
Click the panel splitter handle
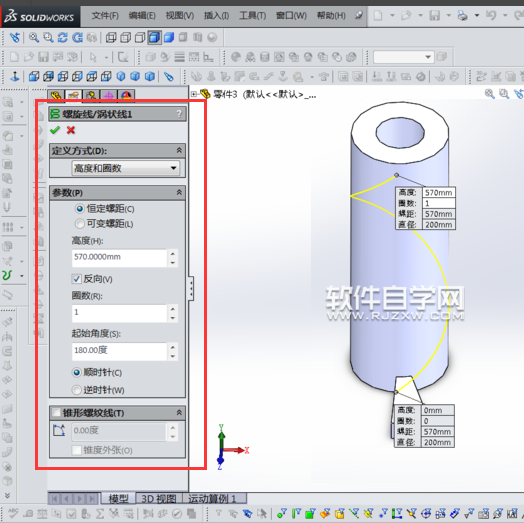click(191, 288)
